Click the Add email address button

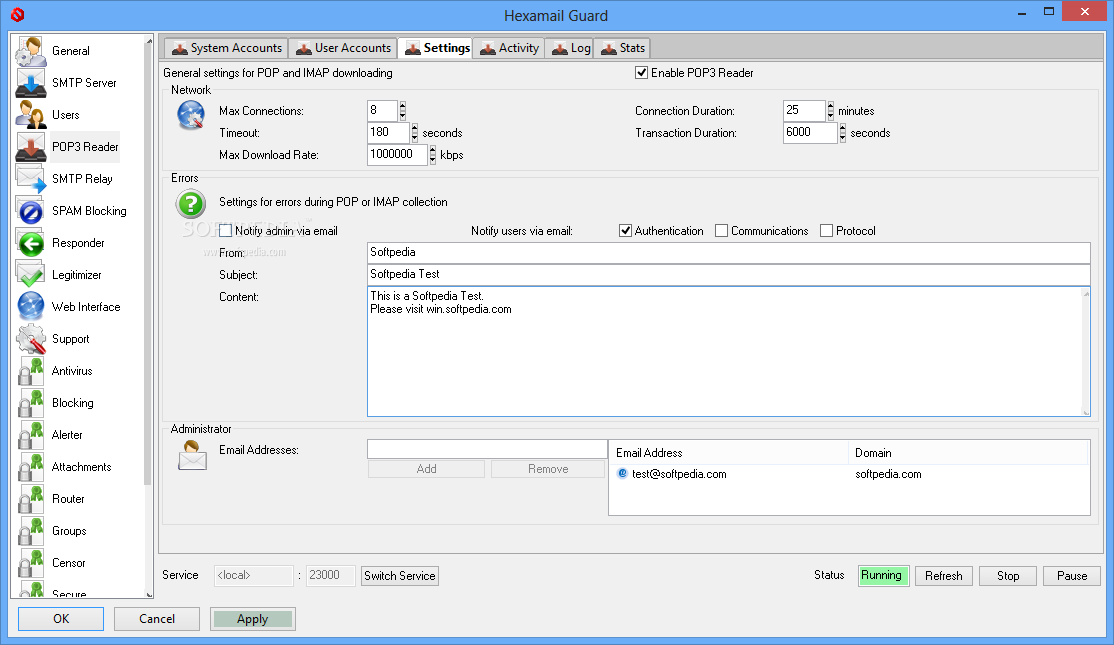coord(426,469)
